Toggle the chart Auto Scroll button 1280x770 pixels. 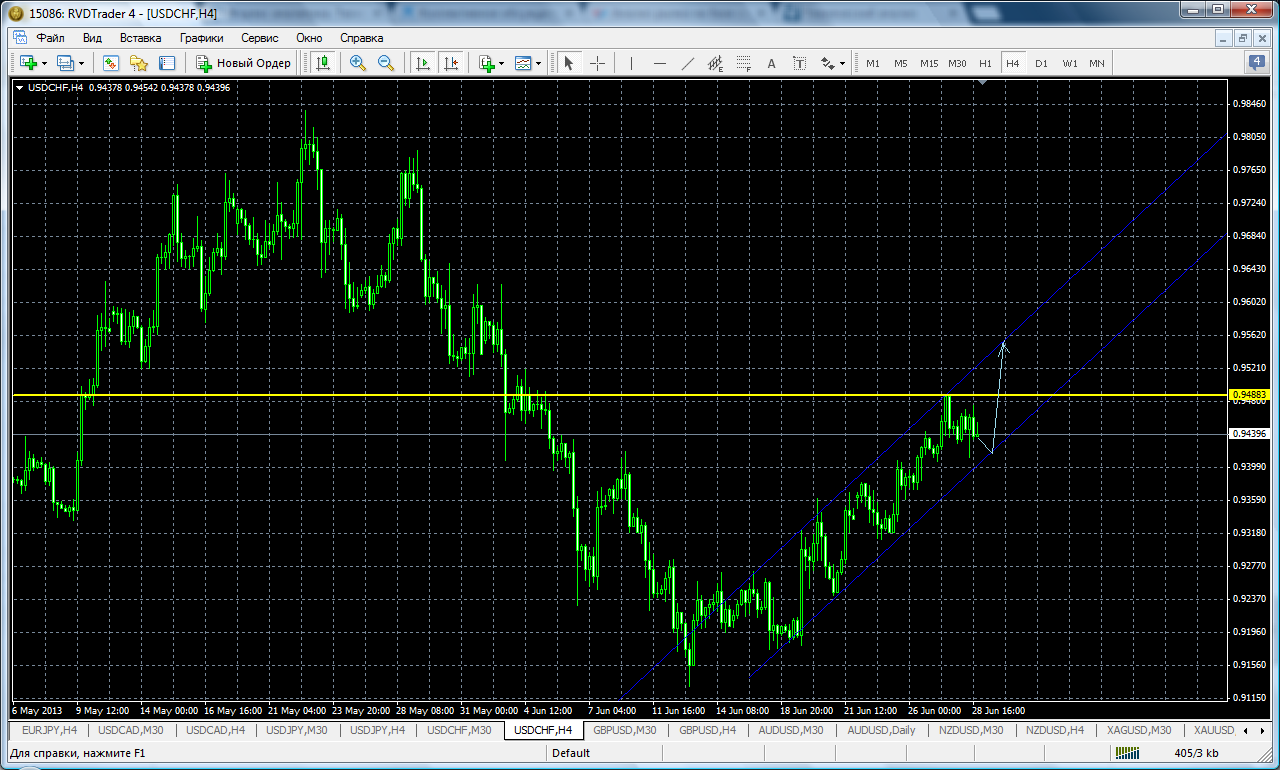(423, 63)
